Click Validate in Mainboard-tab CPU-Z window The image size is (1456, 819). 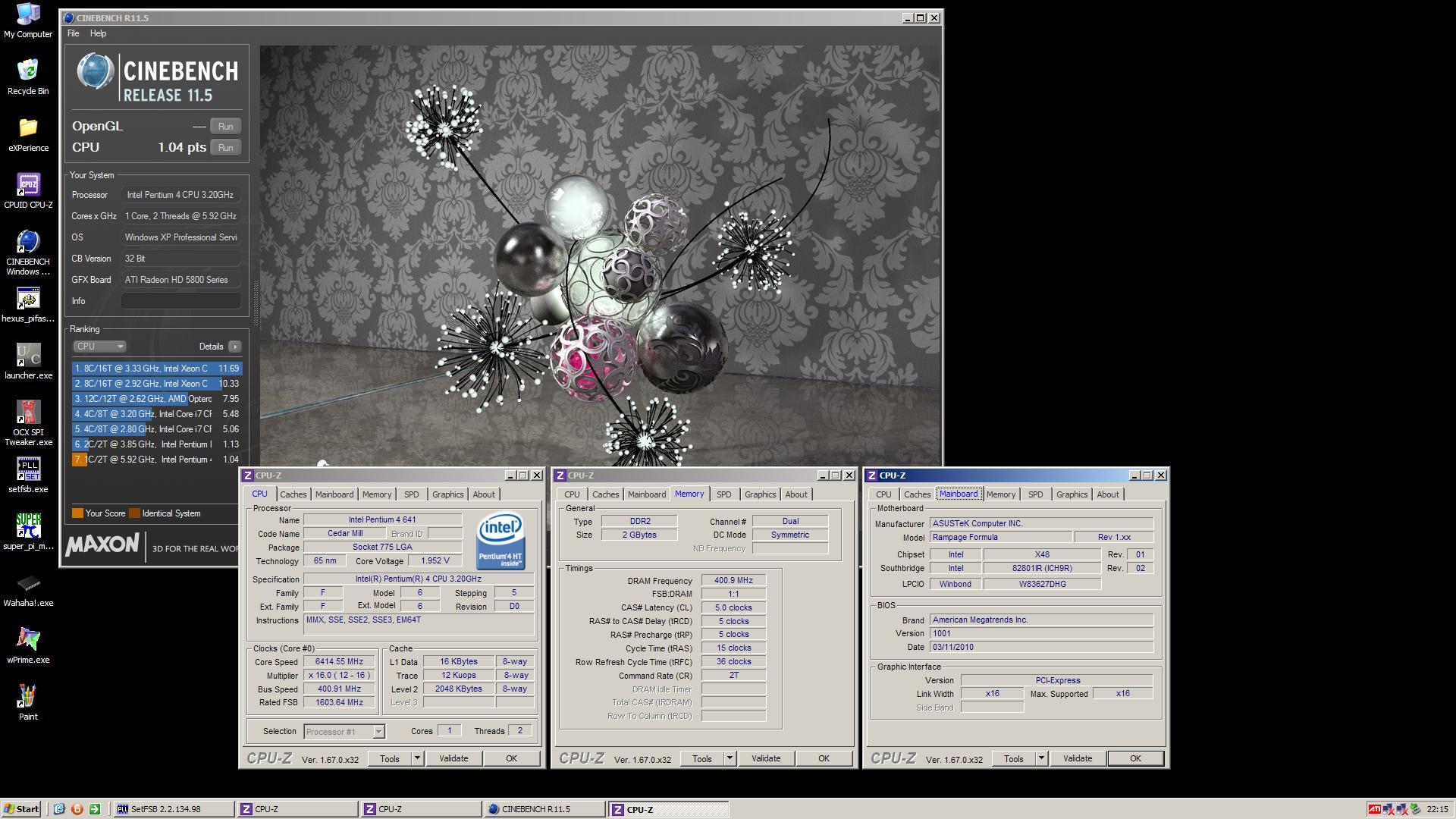pos(1077,758)
